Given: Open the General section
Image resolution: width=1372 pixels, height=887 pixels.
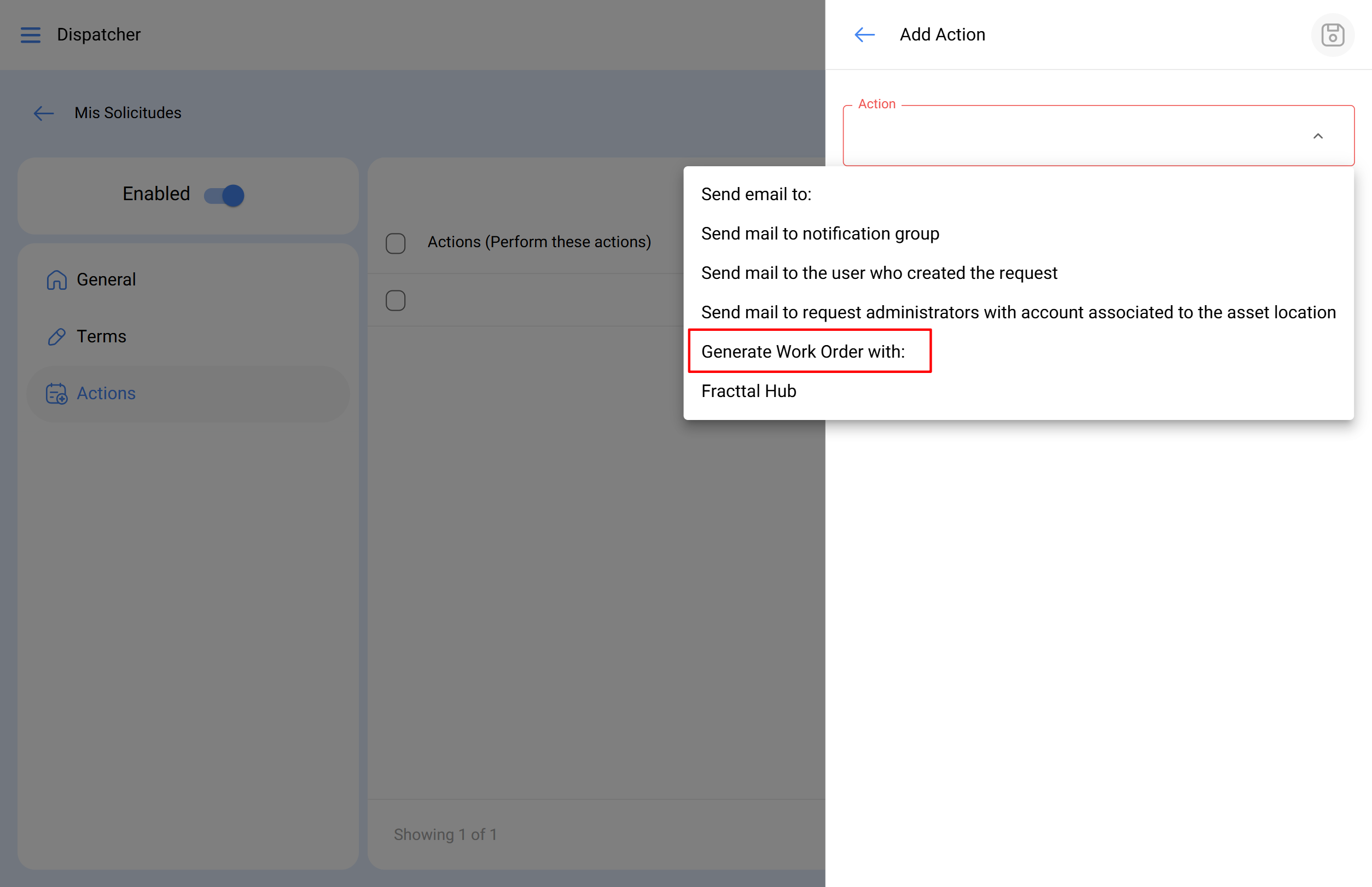Looking at the screenshot, I should pyautogui.click(x=106, y=280).
